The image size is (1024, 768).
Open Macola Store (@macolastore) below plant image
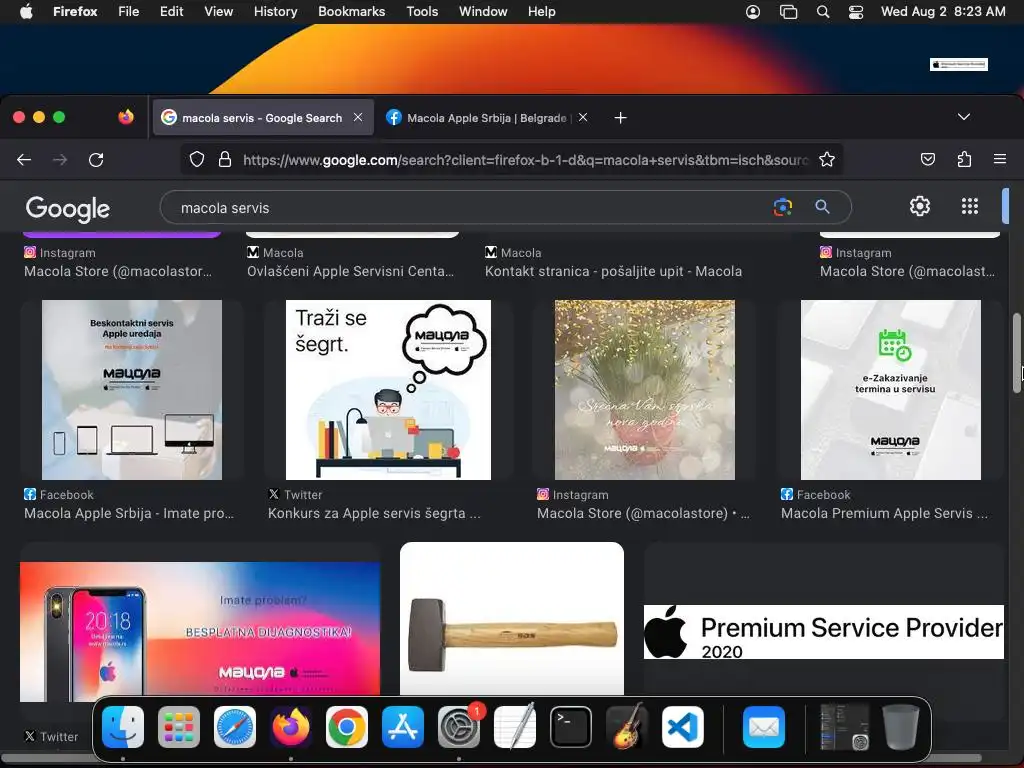643,513
